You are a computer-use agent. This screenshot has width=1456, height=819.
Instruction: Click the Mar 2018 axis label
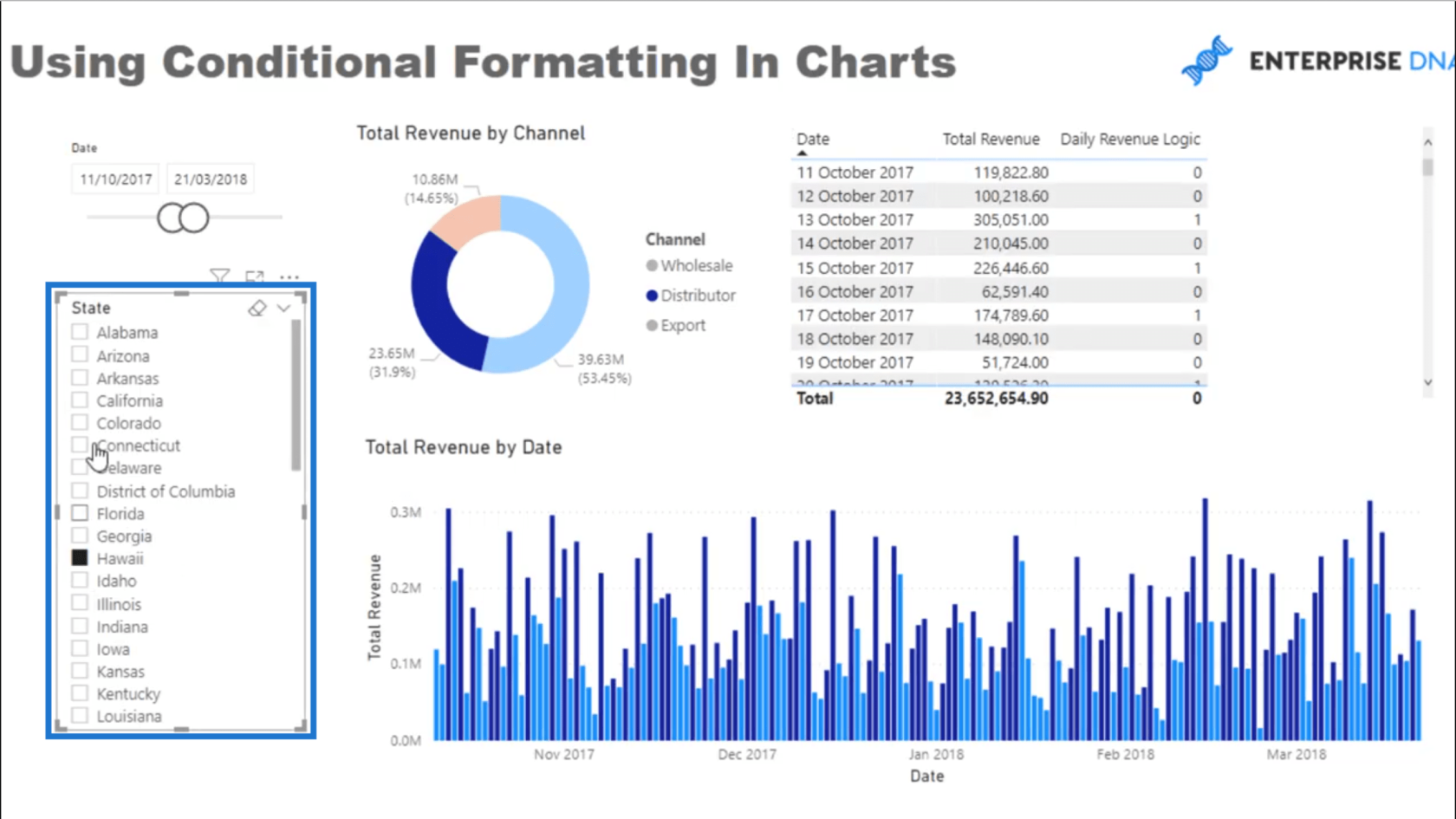pyautogui.click(x=1297, y=754)
